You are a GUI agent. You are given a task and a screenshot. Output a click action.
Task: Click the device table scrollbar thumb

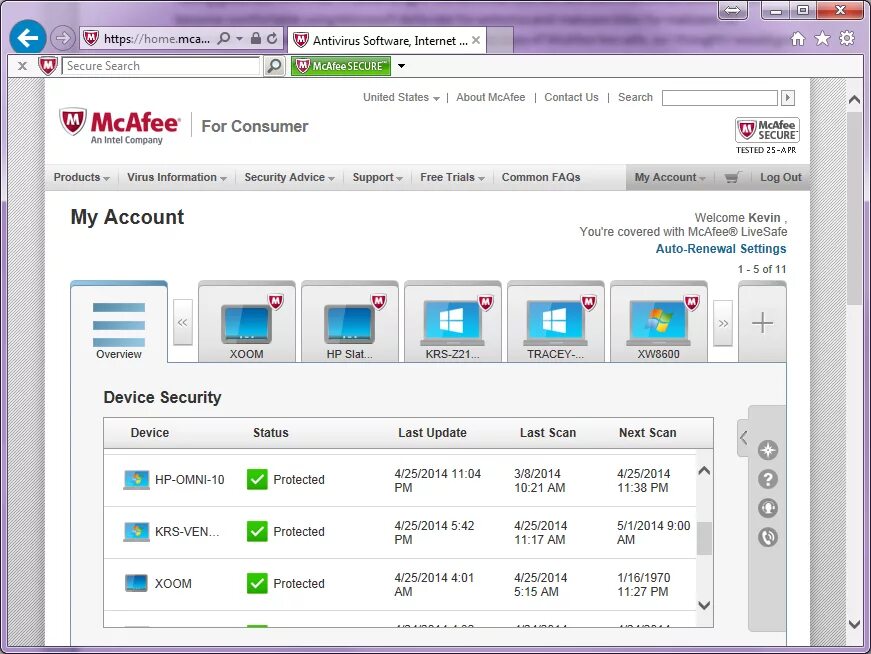click(x=704, y=538)
